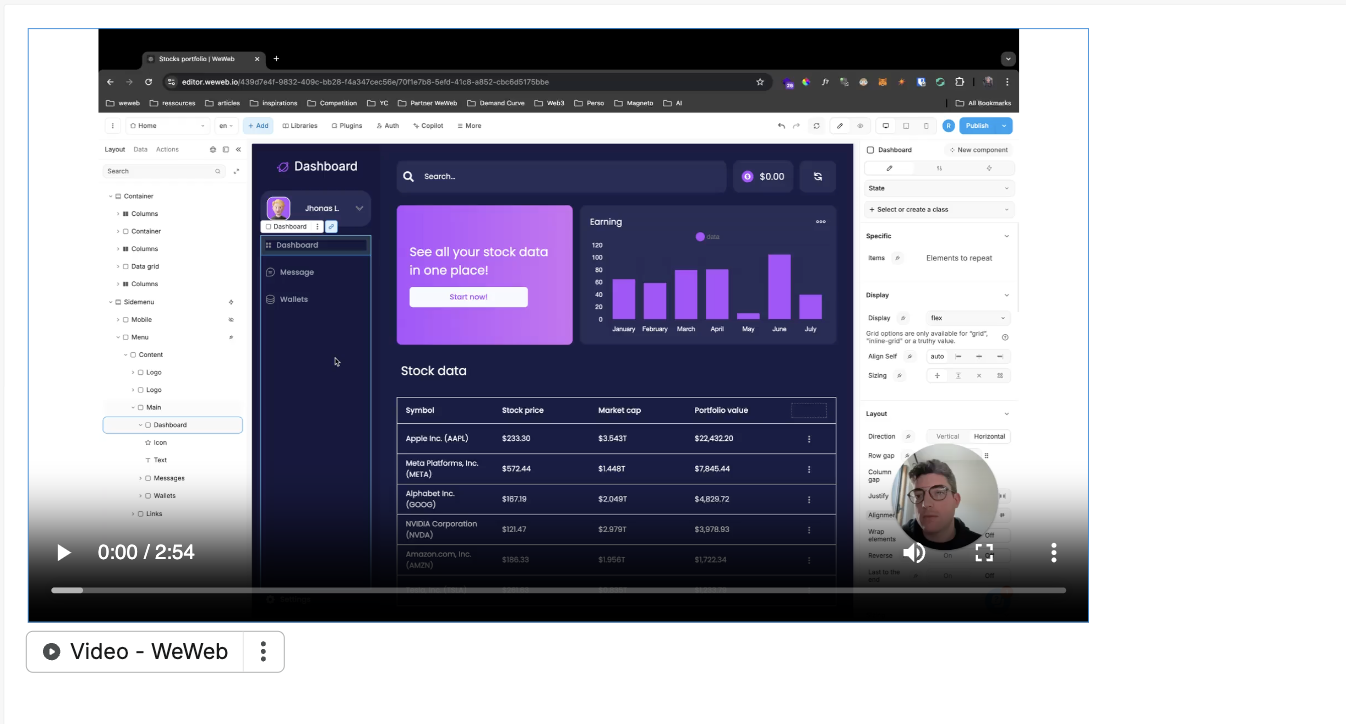Click the undo arrow in editor toolbar
Screen dimensions: 1346x724
click(781, 126)
